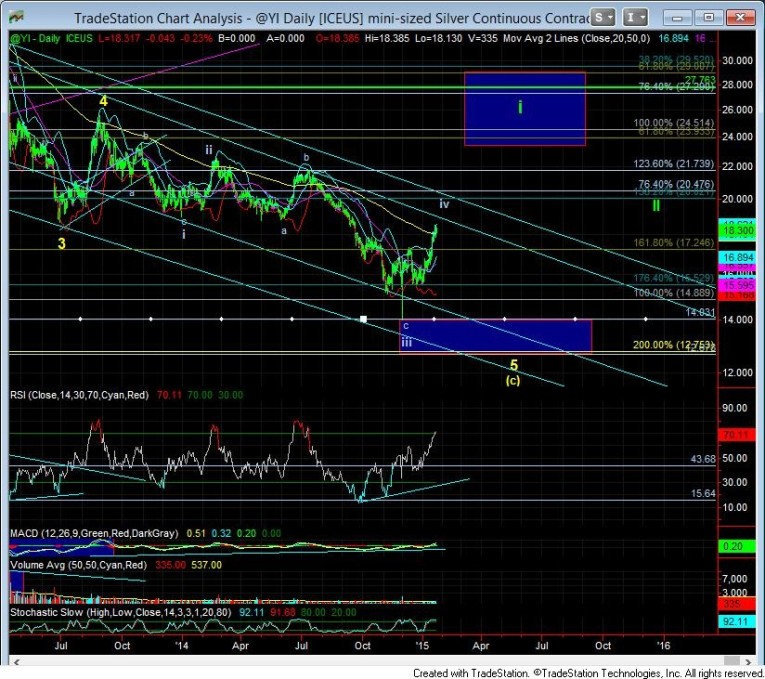Open the S symbol dropdown in title bar

[602, 18]
